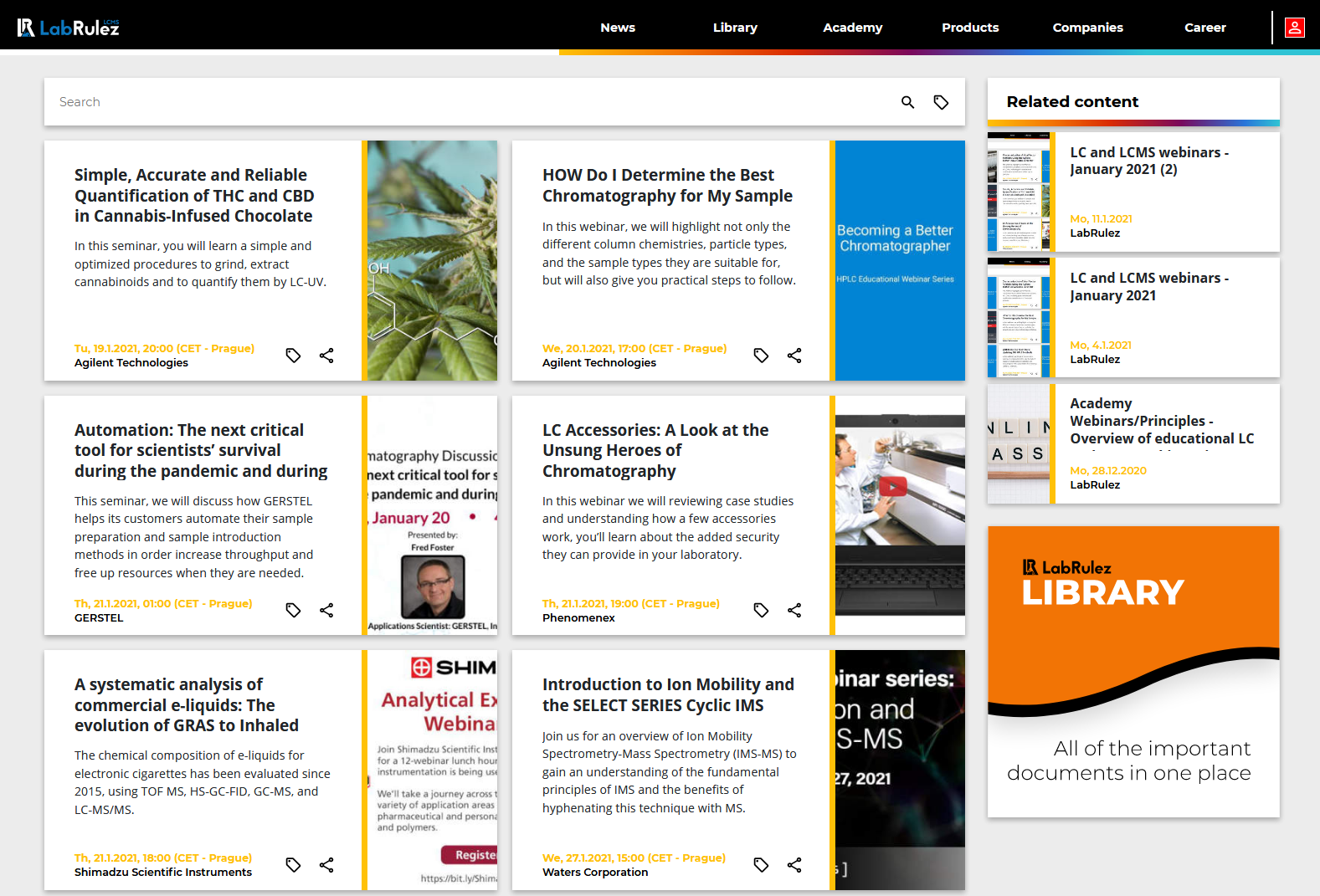
Task: Share the e-liquids analysis card
Action: pyautogui.click(x=326, y=865)
